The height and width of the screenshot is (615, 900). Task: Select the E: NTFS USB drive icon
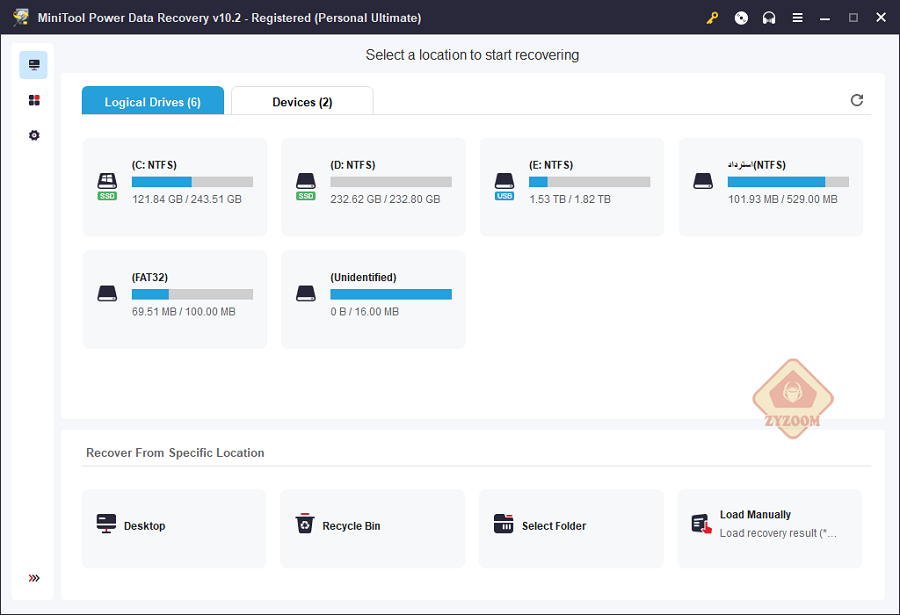click(x=505, y=187)
